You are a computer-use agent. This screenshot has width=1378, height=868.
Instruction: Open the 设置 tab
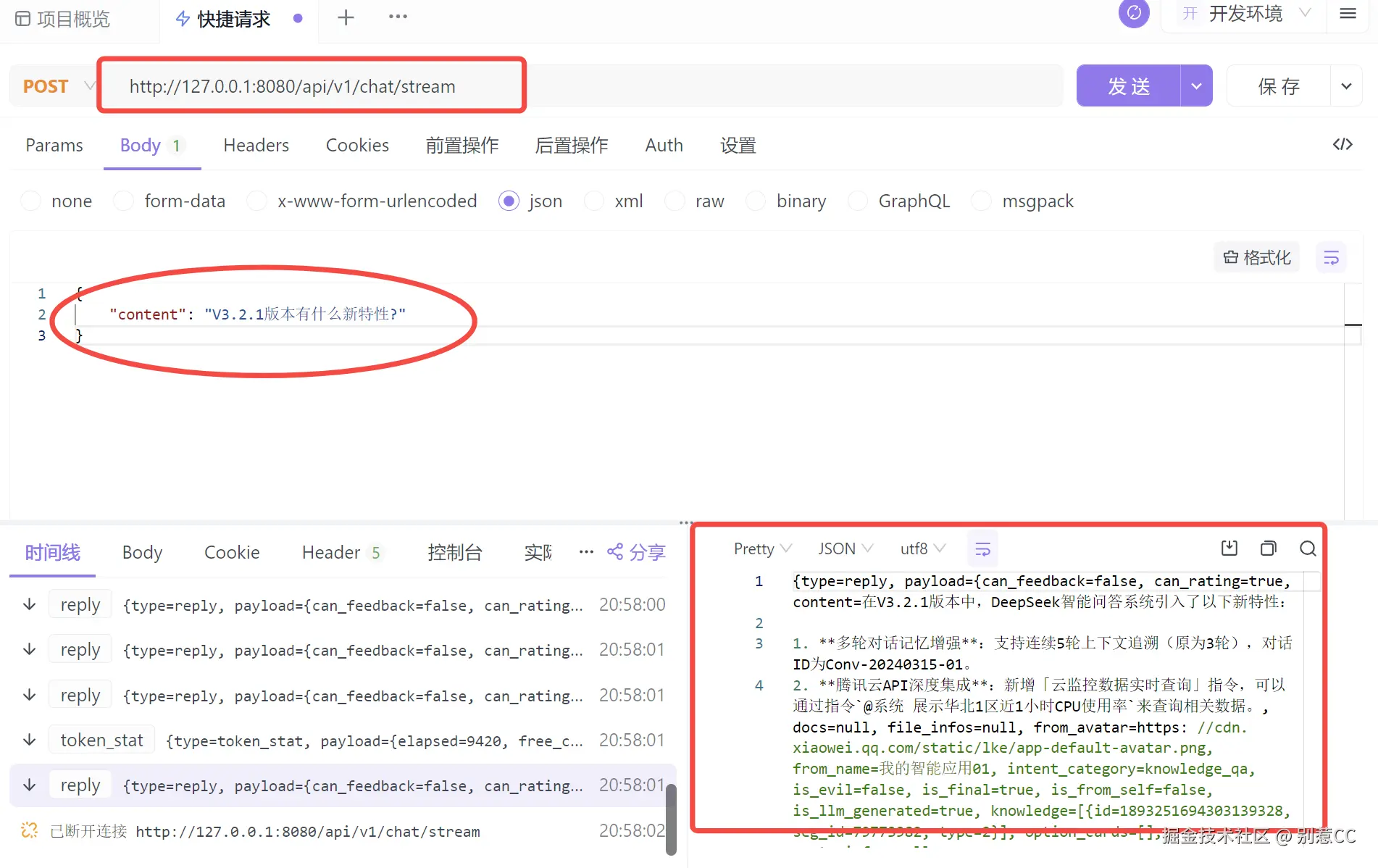point(738,145)
